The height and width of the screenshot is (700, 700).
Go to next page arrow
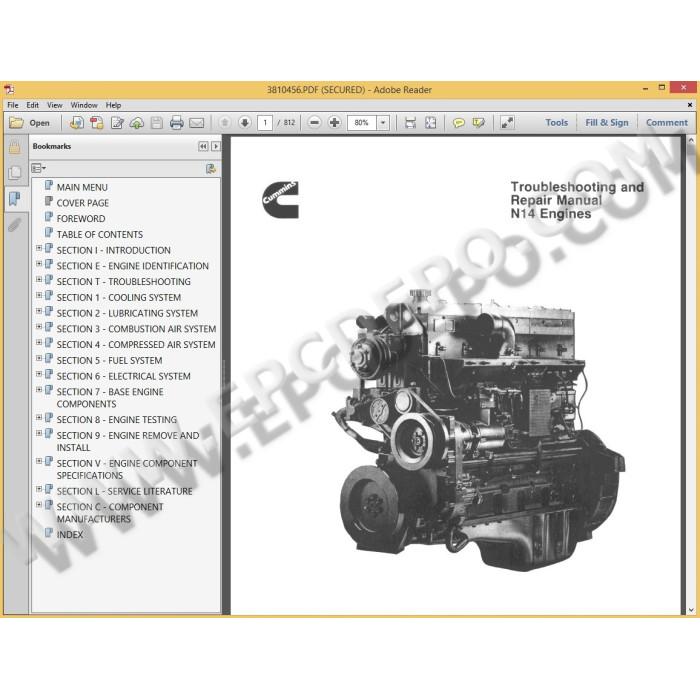pyautogui.click(x=245, y=122)
